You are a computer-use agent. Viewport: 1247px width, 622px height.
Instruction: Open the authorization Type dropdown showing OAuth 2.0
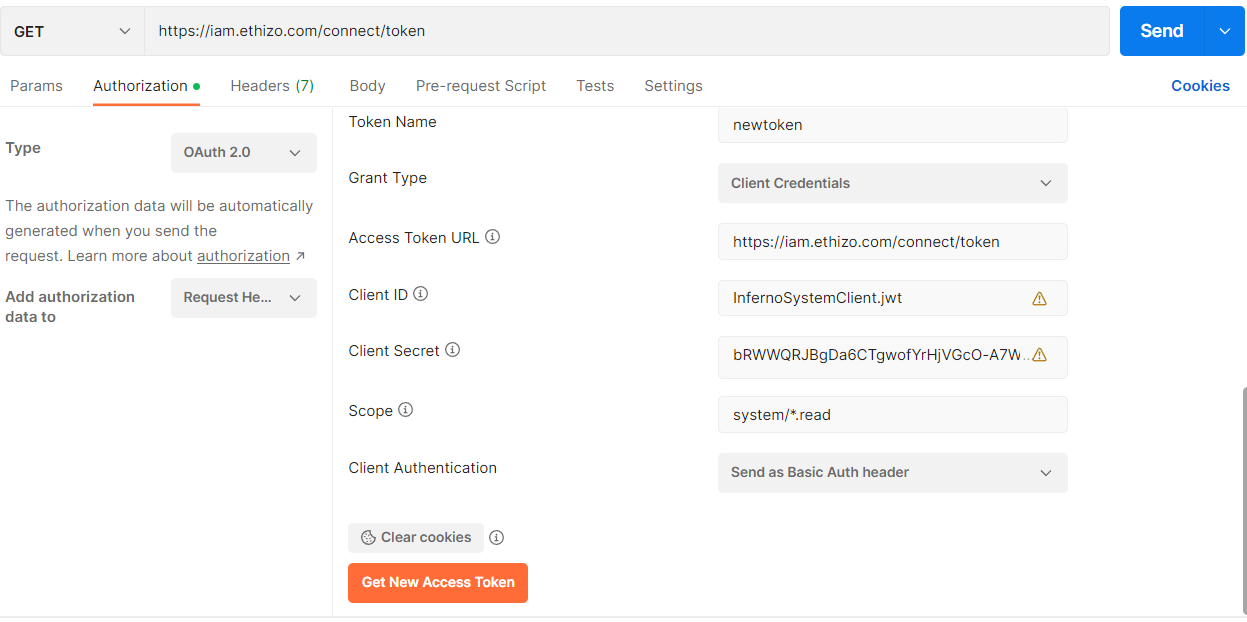(243, 152)
